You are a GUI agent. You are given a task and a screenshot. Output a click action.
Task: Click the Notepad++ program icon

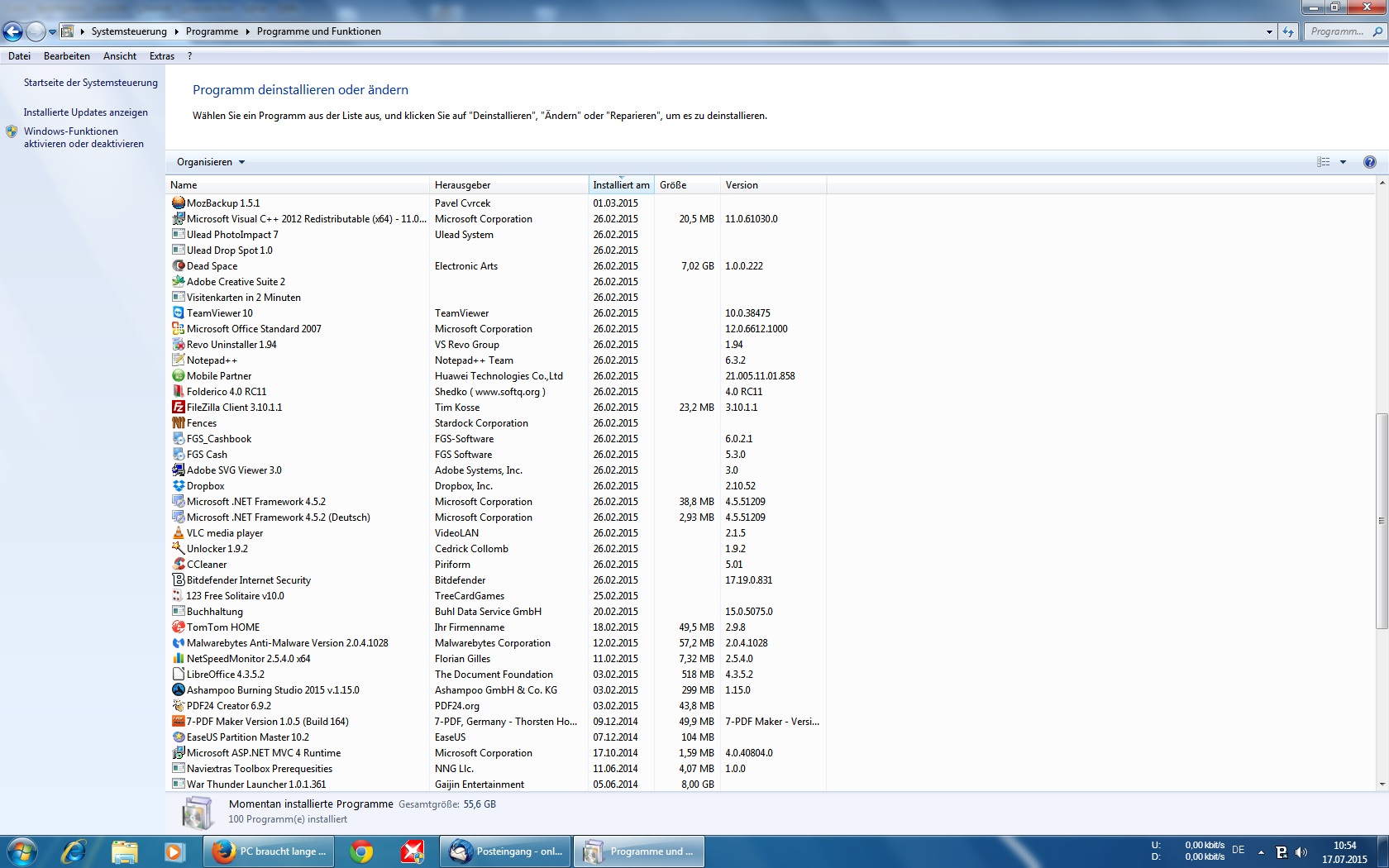(x=178, y=360)
